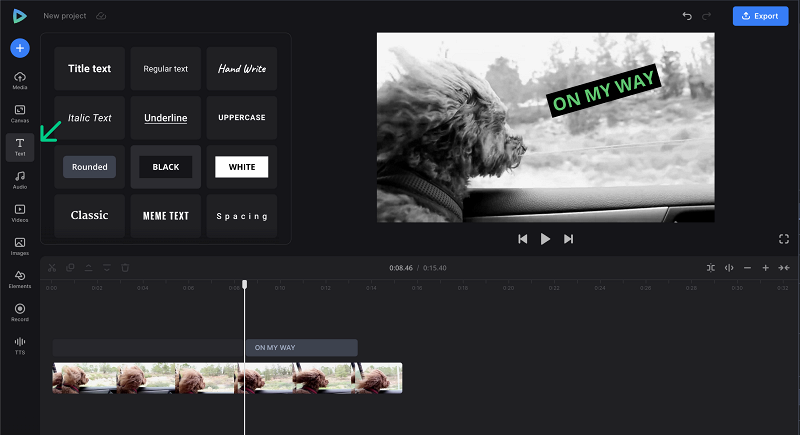
Task: Move the clip layer up
Action: point(88,268)
